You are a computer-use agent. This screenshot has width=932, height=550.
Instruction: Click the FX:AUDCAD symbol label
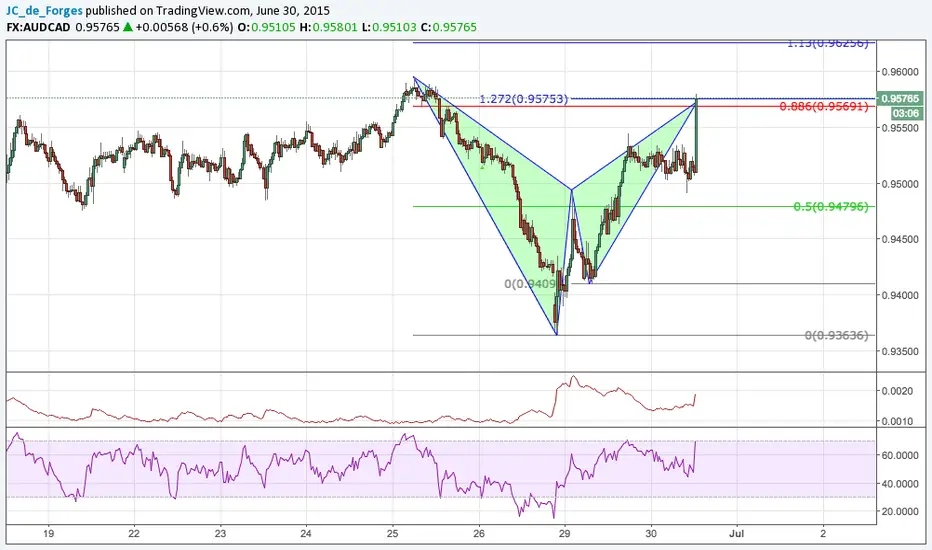(x=39, y=27)
